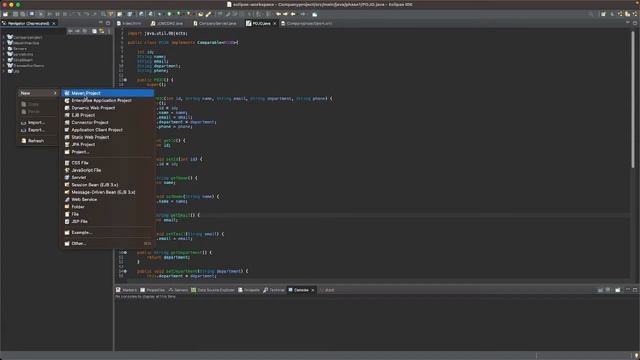Open the CompanyServlet.java editor tab

coord(215,24)
